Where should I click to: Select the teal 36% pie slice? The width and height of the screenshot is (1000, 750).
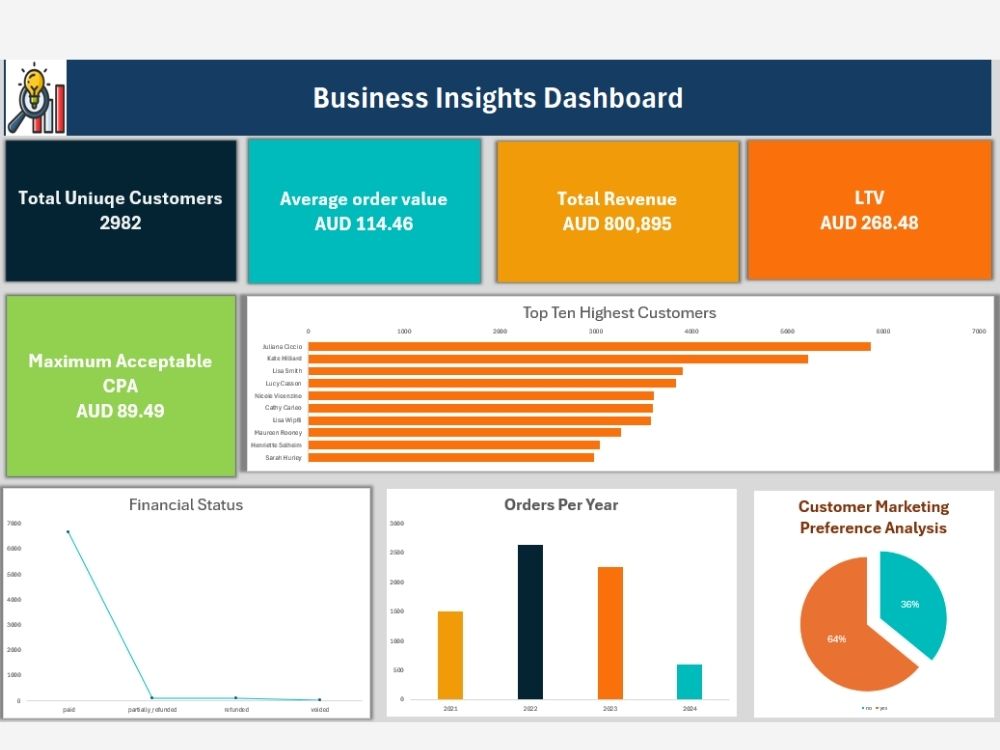[x=912, y=603]
